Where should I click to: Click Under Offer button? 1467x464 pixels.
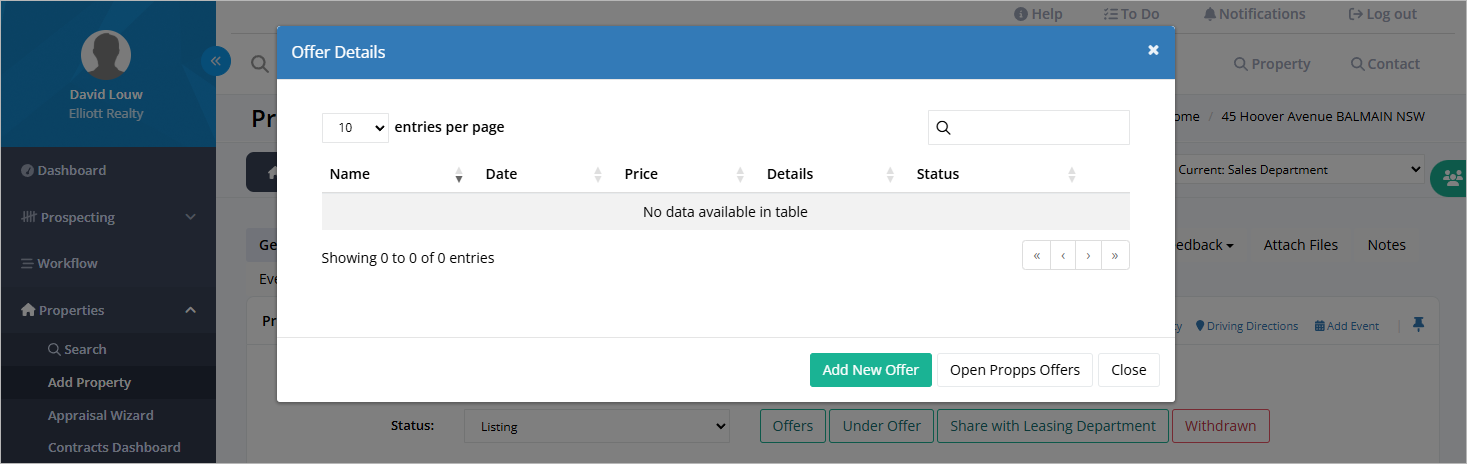[881, 426]
